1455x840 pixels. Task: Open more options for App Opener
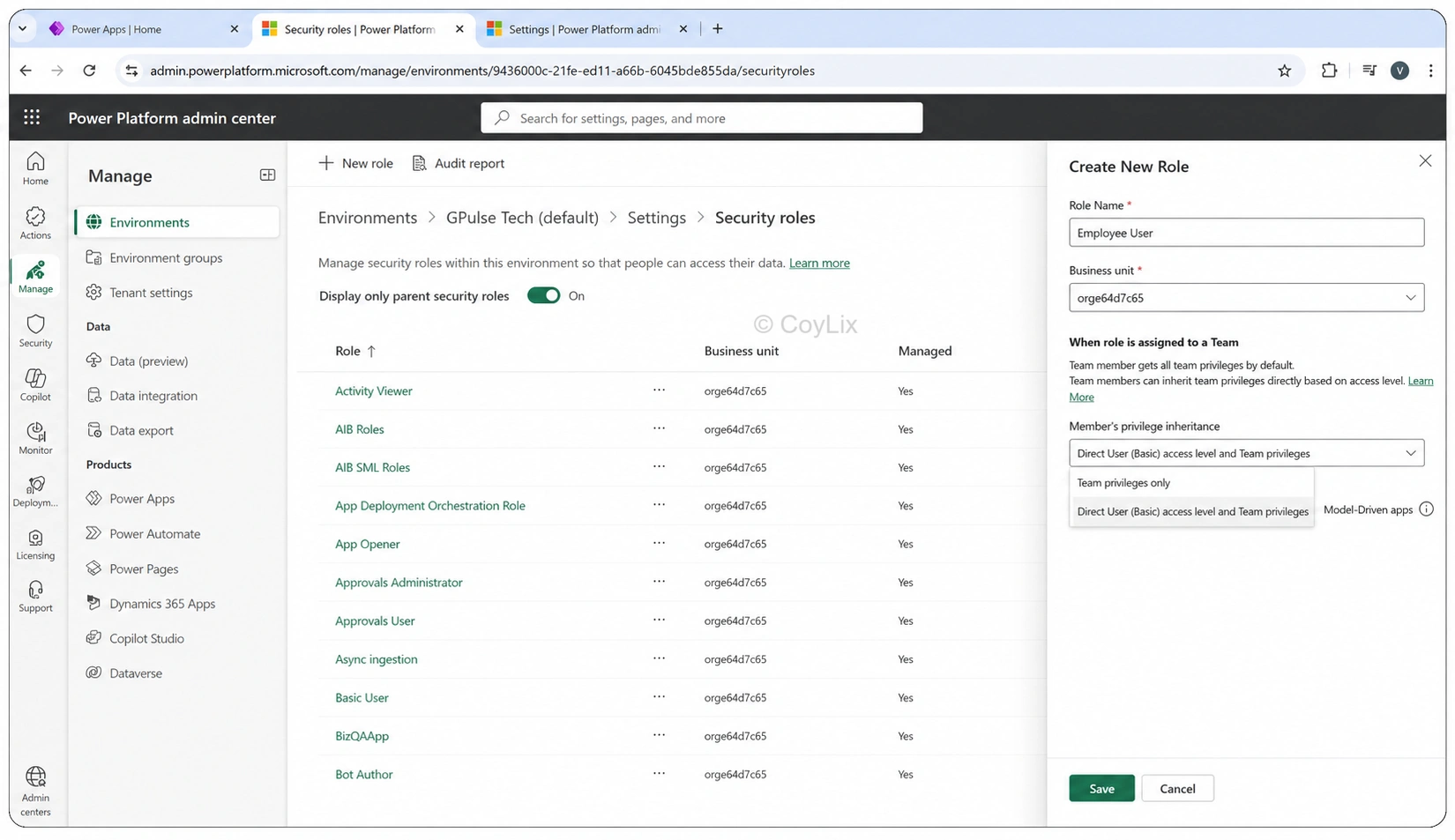point(659,543)
